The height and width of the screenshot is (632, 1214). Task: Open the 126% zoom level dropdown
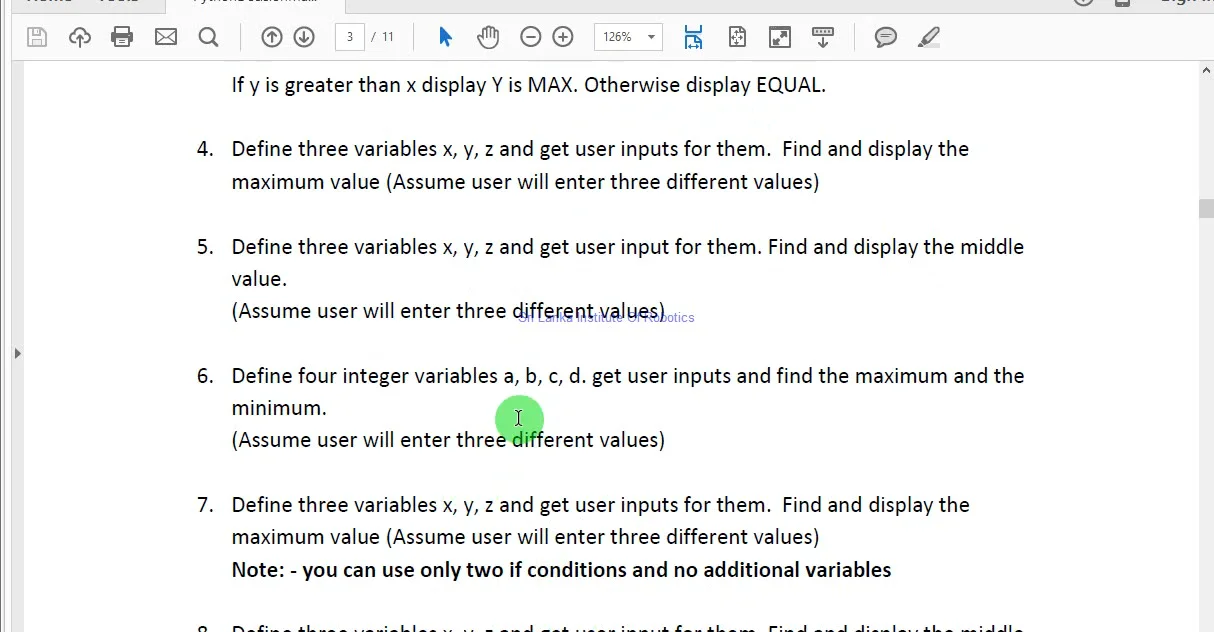tap(628, 37)
